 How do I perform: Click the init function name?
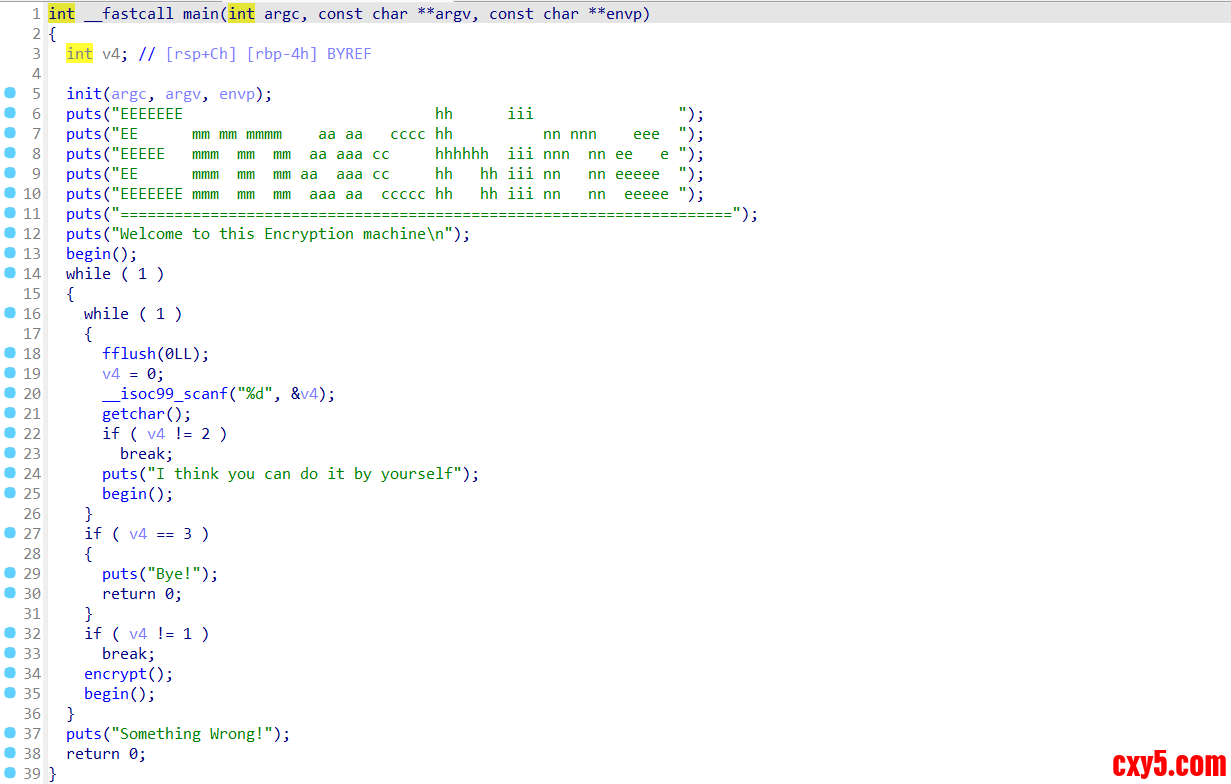(84, 94)
